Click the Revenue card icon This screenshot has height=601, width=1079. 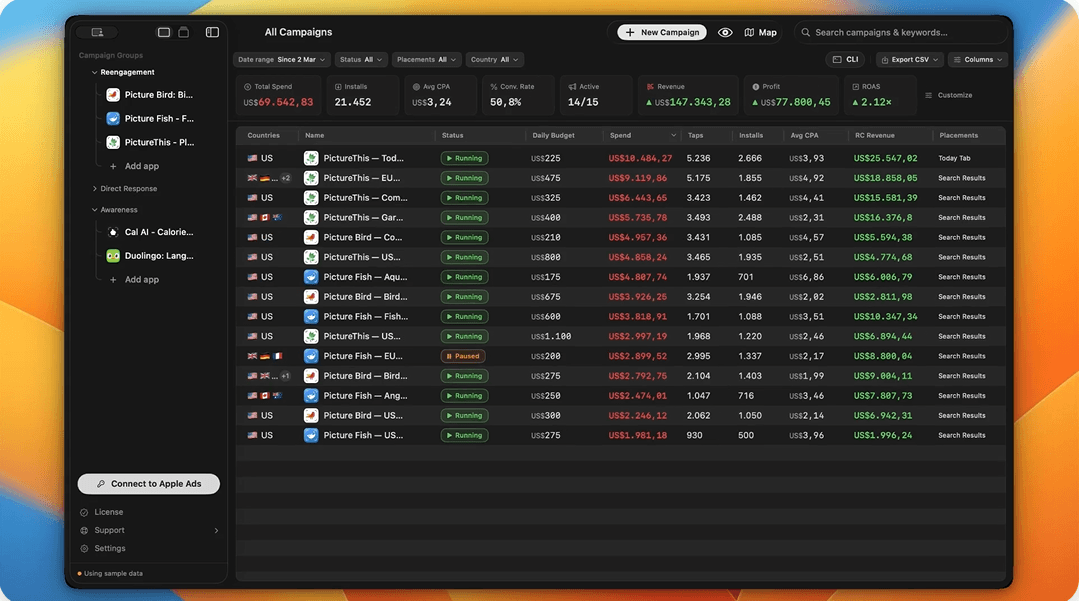tap(650, 87)
